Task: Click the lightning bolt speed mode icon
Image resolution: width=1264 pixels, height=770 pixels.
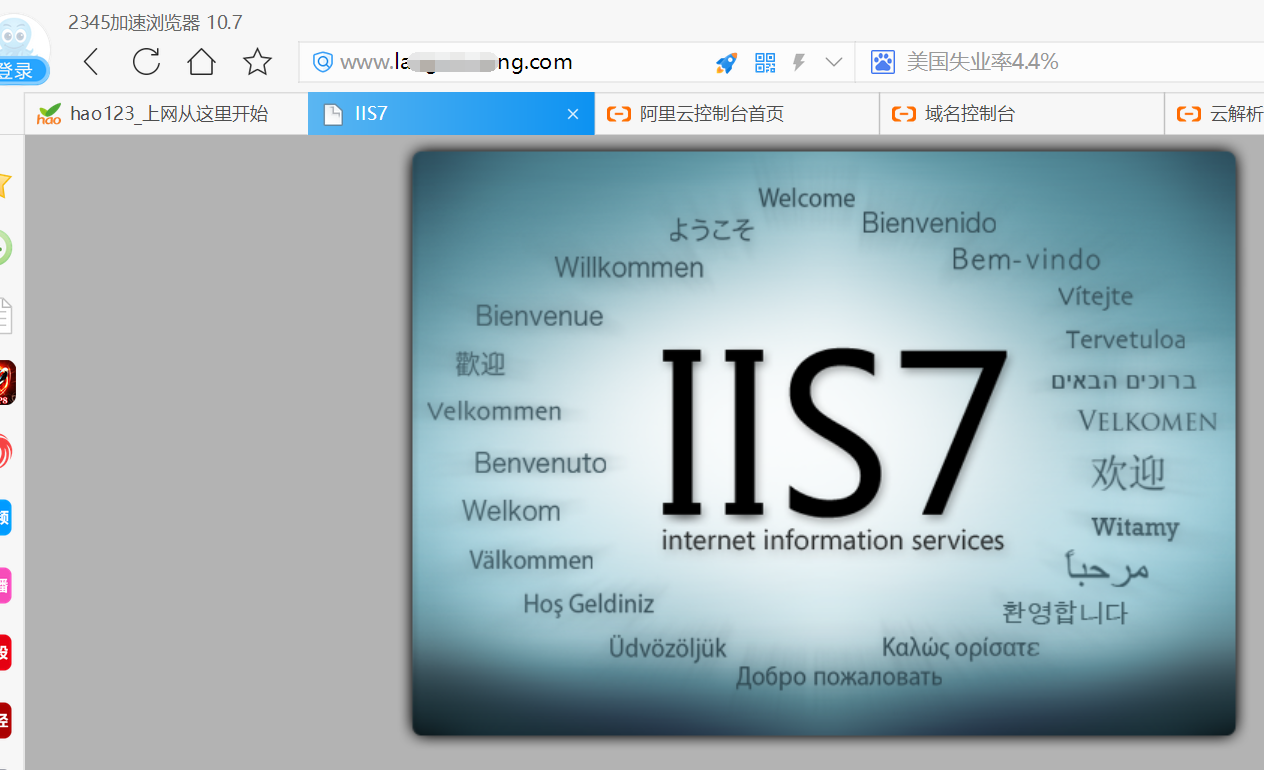Action: pyautogui.click(x=799, y=63)
